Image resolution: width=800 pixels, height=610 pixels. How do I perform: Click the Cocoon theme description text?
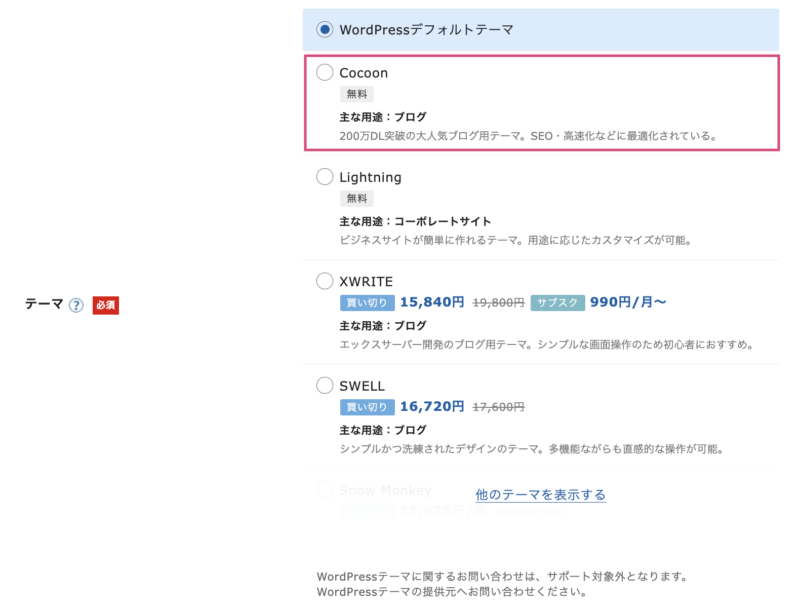coord(528,136)
